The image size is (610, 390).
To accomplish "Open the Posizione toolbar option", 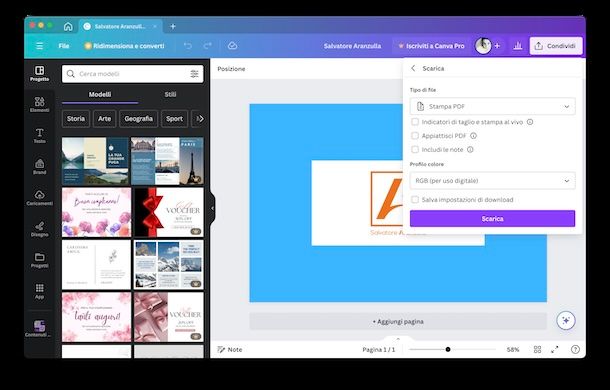I will tap(231, 69).
